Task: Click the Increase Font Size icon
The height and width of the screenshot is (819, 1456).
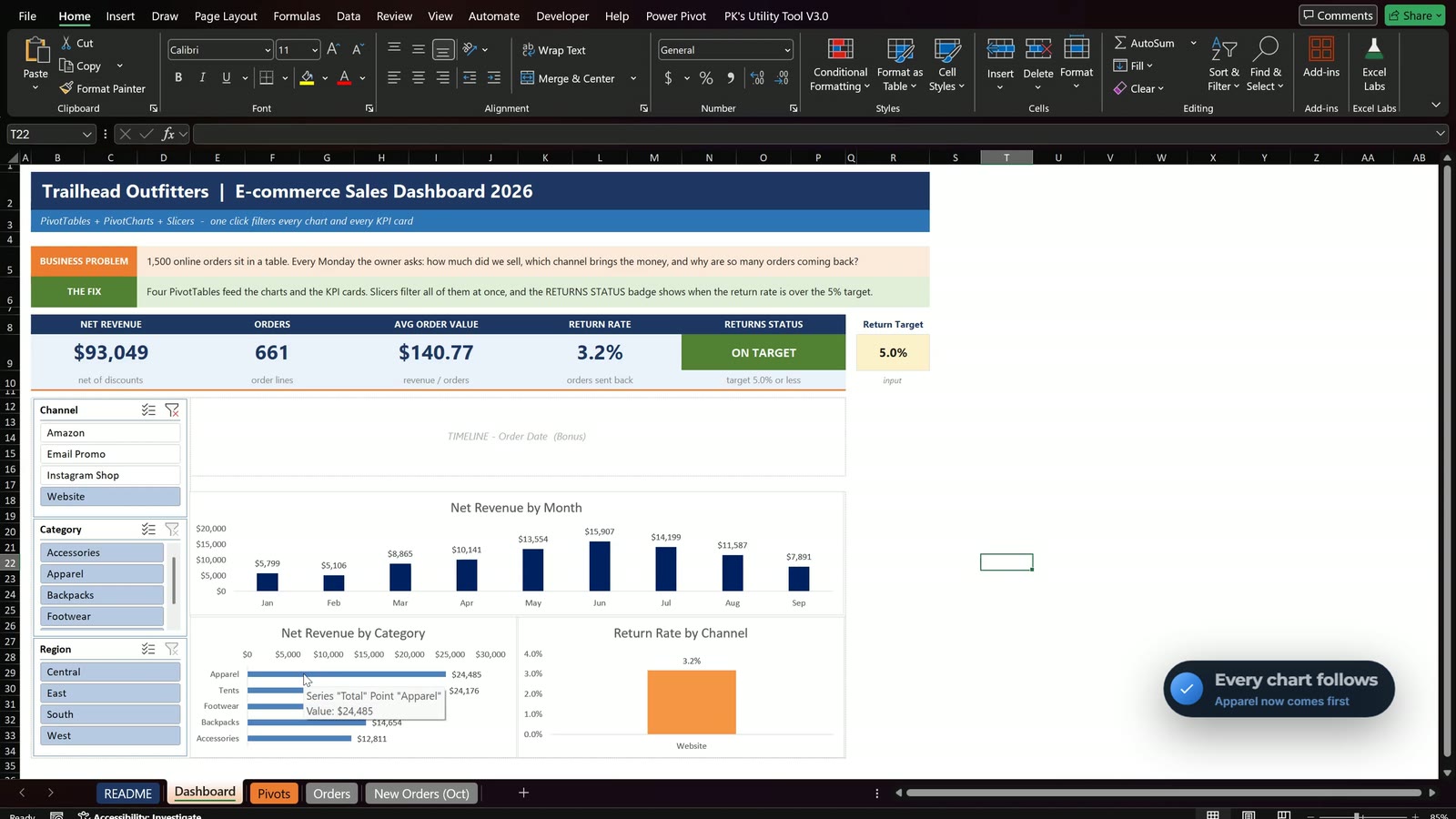Action: 333,50
